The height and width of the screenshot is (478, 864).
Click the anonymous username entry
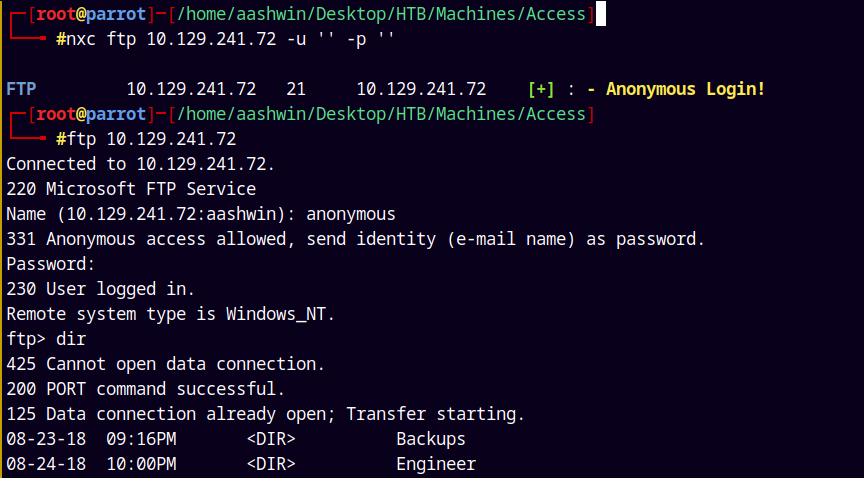(350, 214)
